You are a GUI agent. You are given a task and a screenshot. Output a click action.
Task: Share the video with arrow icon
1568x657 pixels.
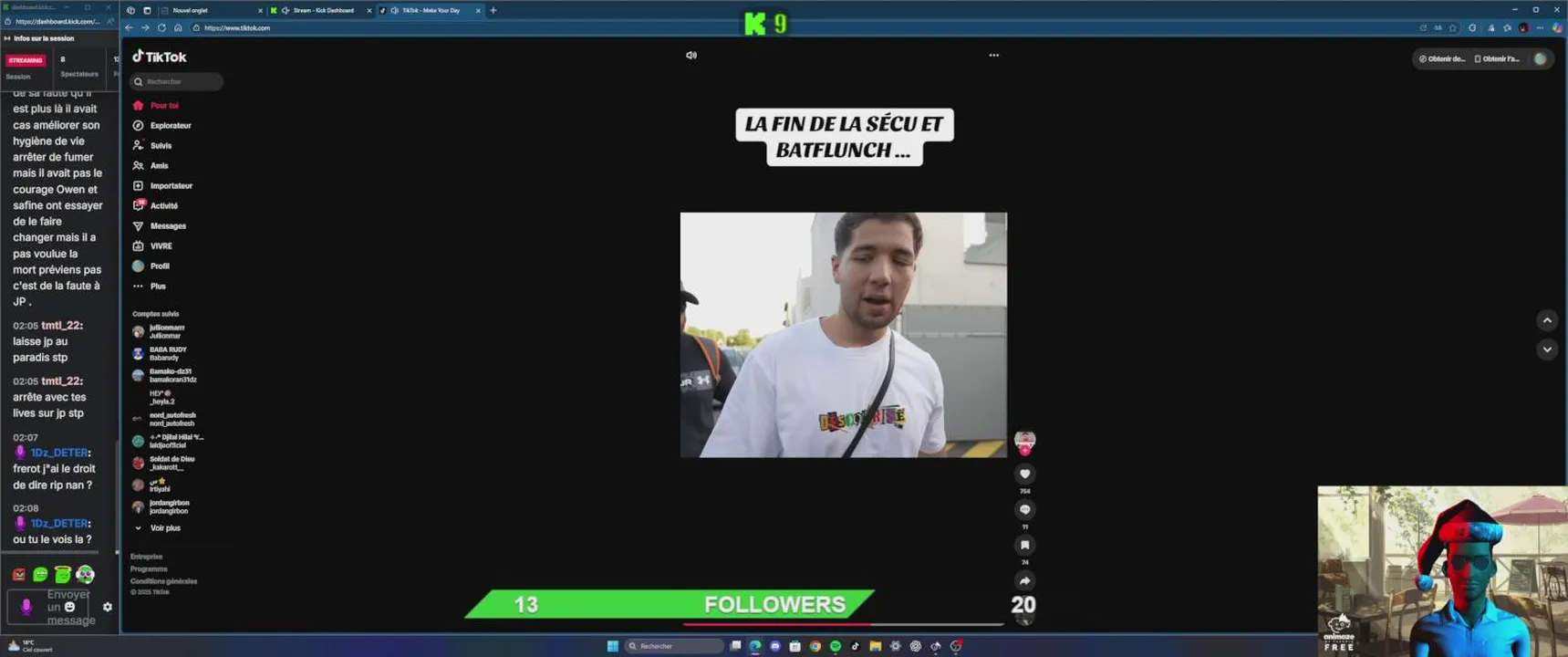(1025, 580)
